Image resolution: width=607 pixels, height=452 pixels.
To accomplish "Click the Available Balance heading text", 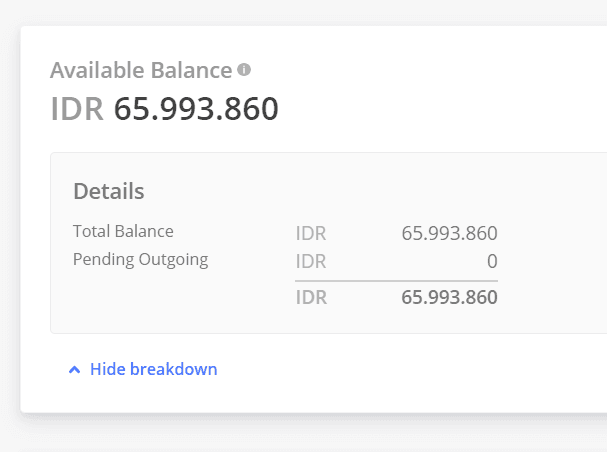I will pyautogui.click(x=141, y=70).
